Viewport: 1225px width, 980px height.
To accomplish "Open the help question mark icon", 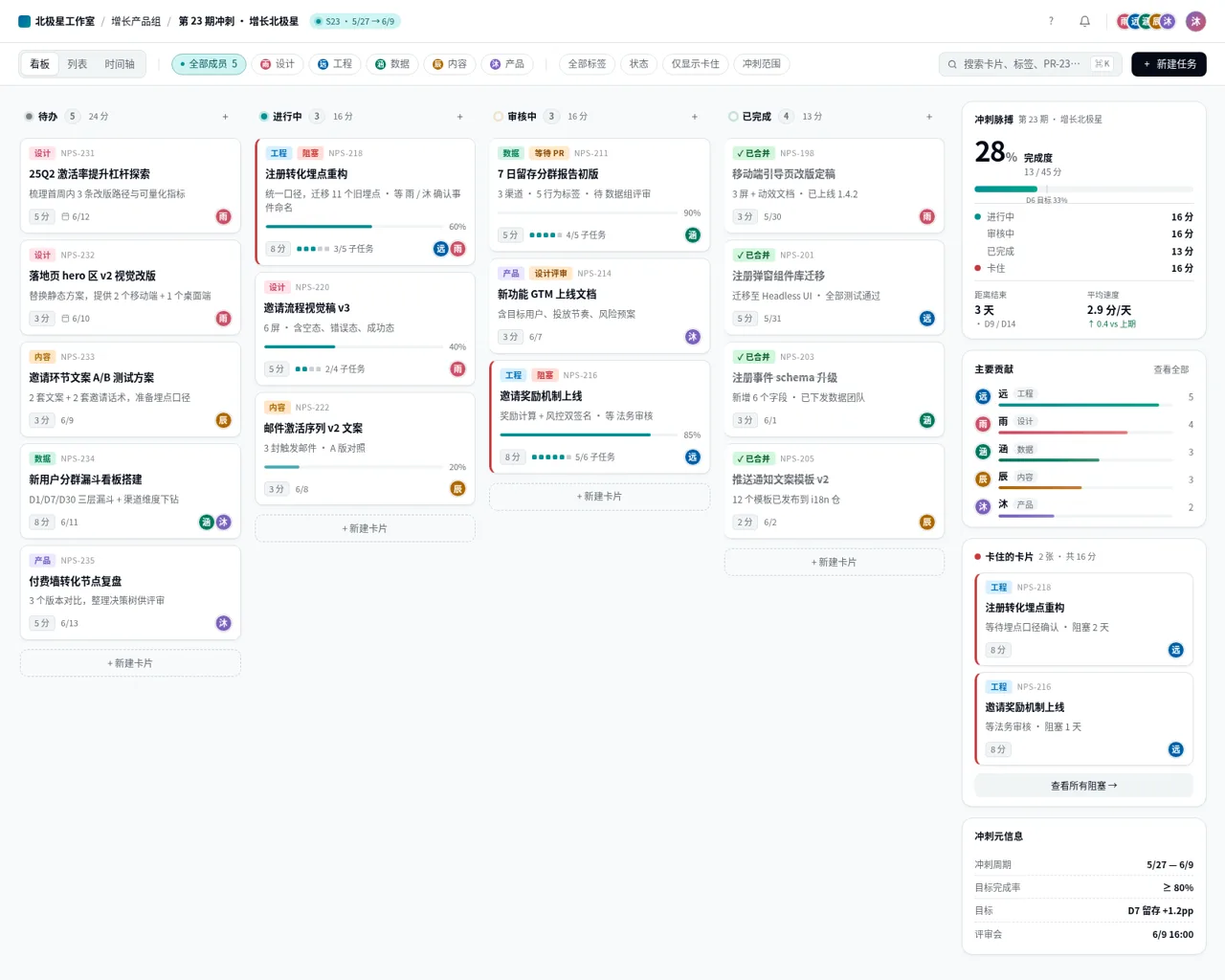I will 1051,21.
